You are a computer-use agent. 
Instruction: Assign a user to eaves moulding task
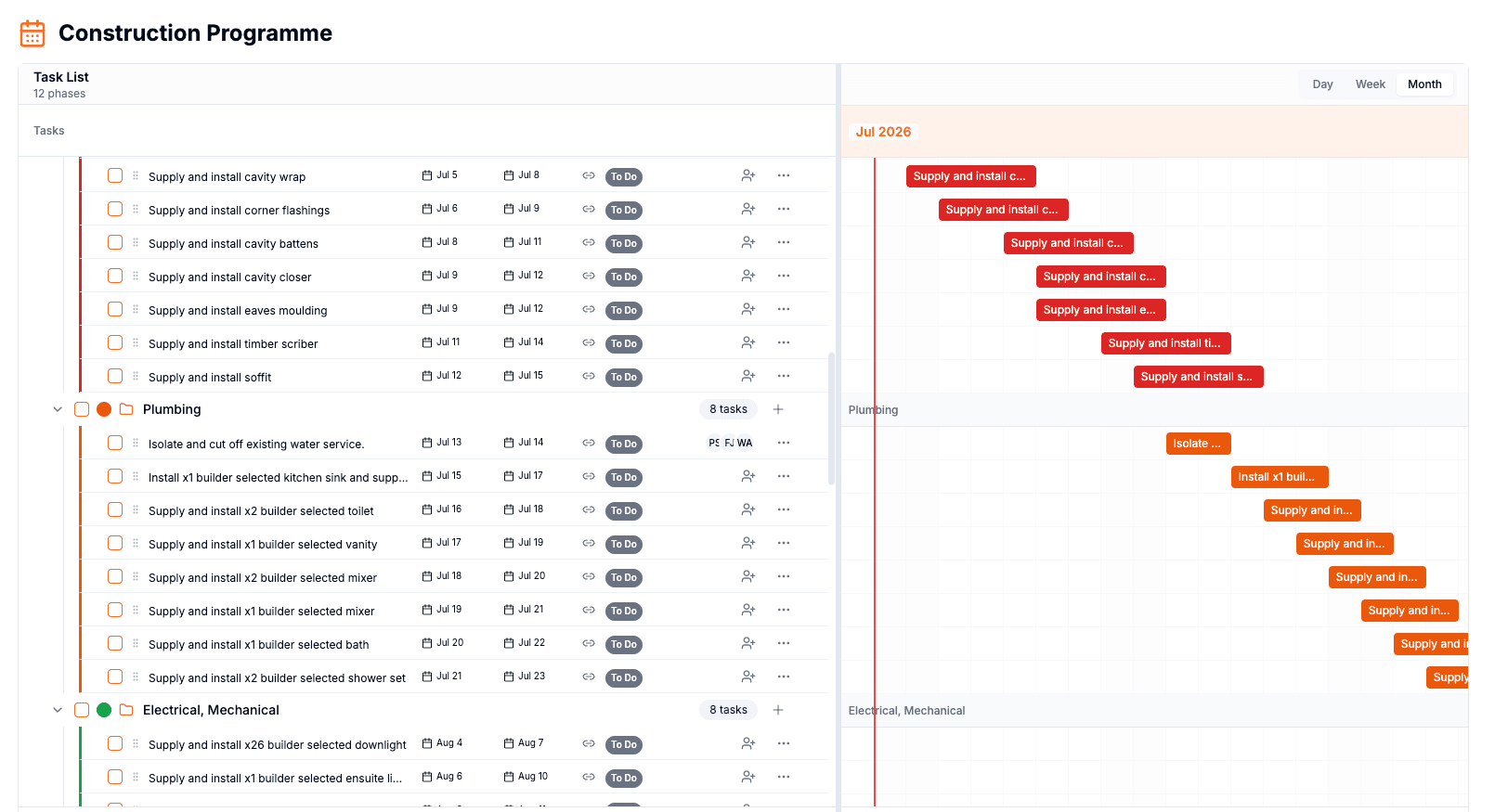point(748,309)
